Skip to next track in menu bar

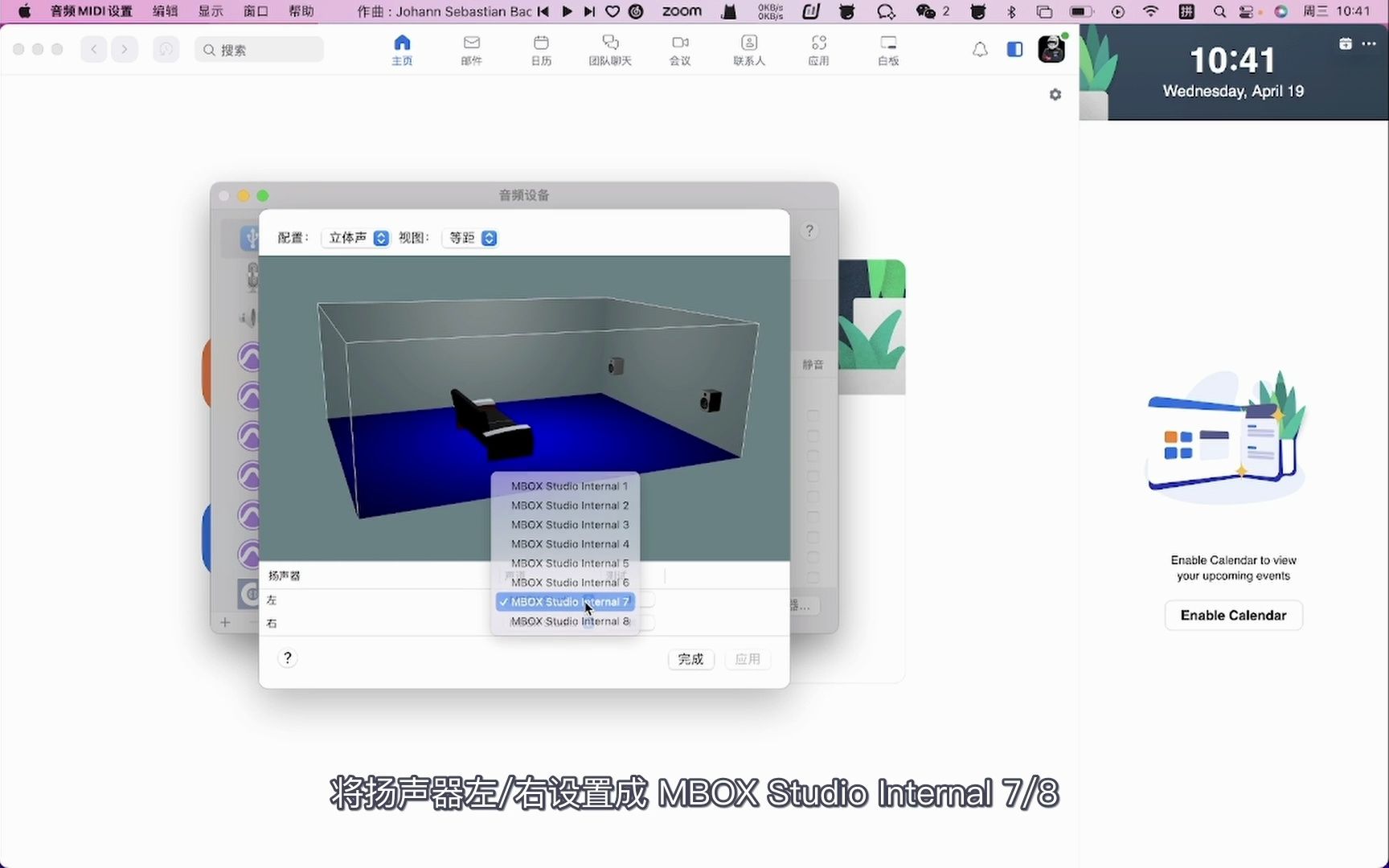point(589,11)
